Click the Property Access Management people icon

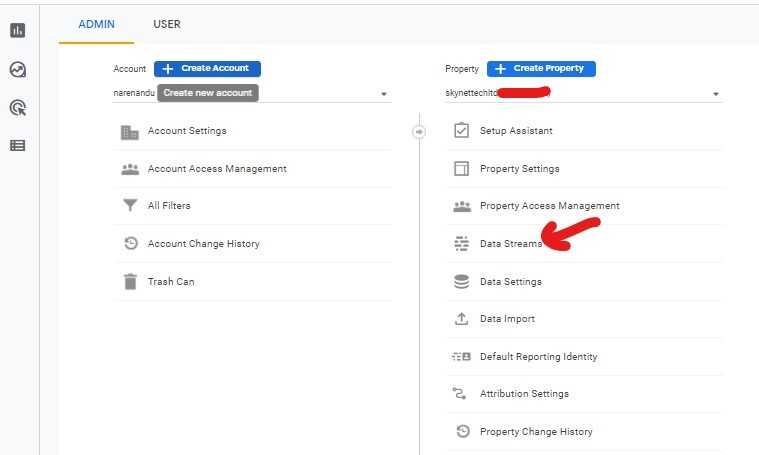pos(462,207)
